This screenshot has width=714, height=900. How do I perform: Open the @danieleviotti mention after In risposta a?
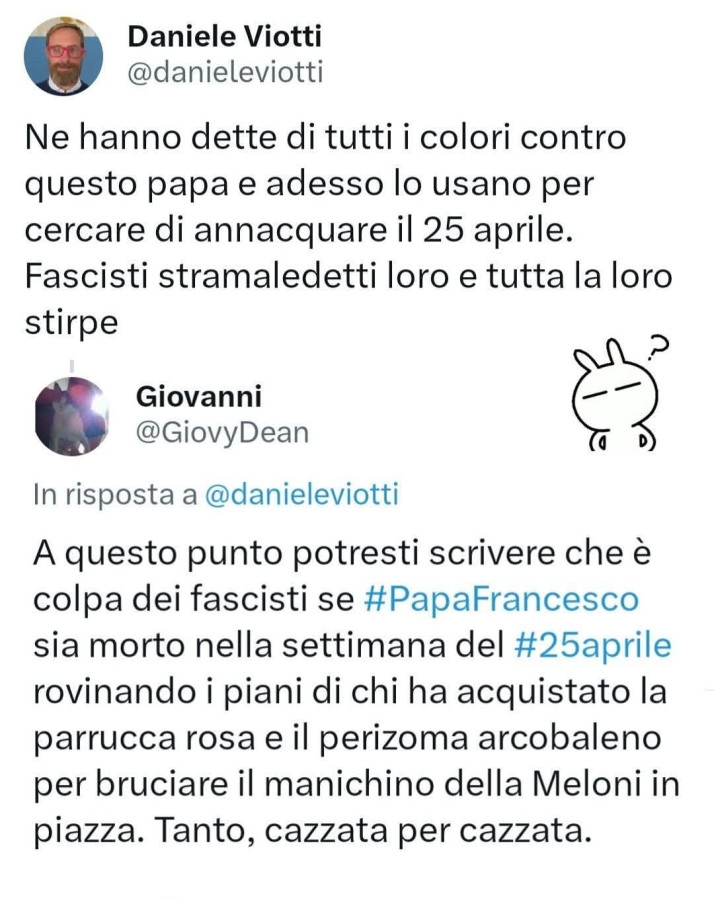[301, 495]
